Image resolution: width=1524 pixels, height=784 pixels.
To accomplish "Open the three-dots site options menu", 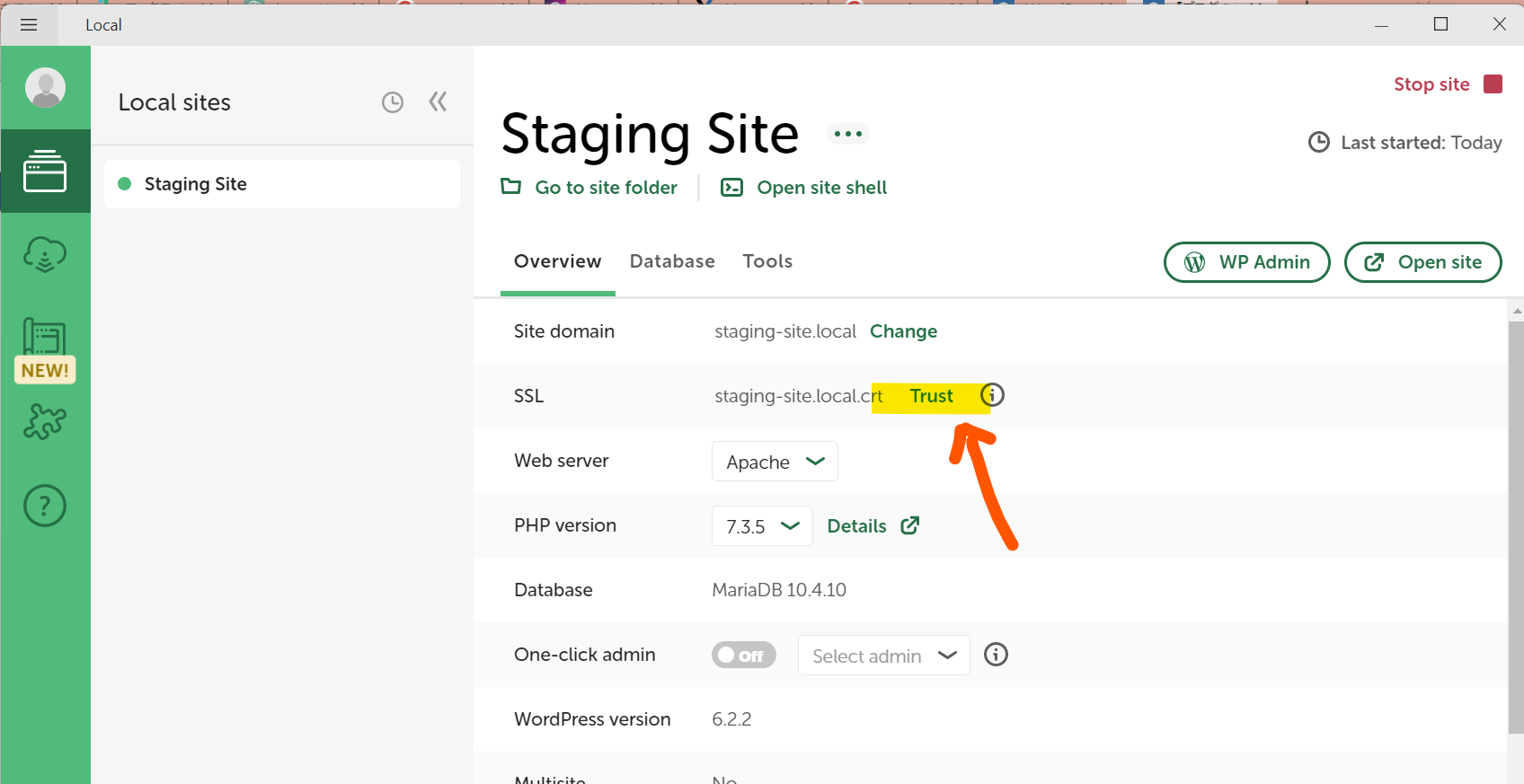I will 848,134.
